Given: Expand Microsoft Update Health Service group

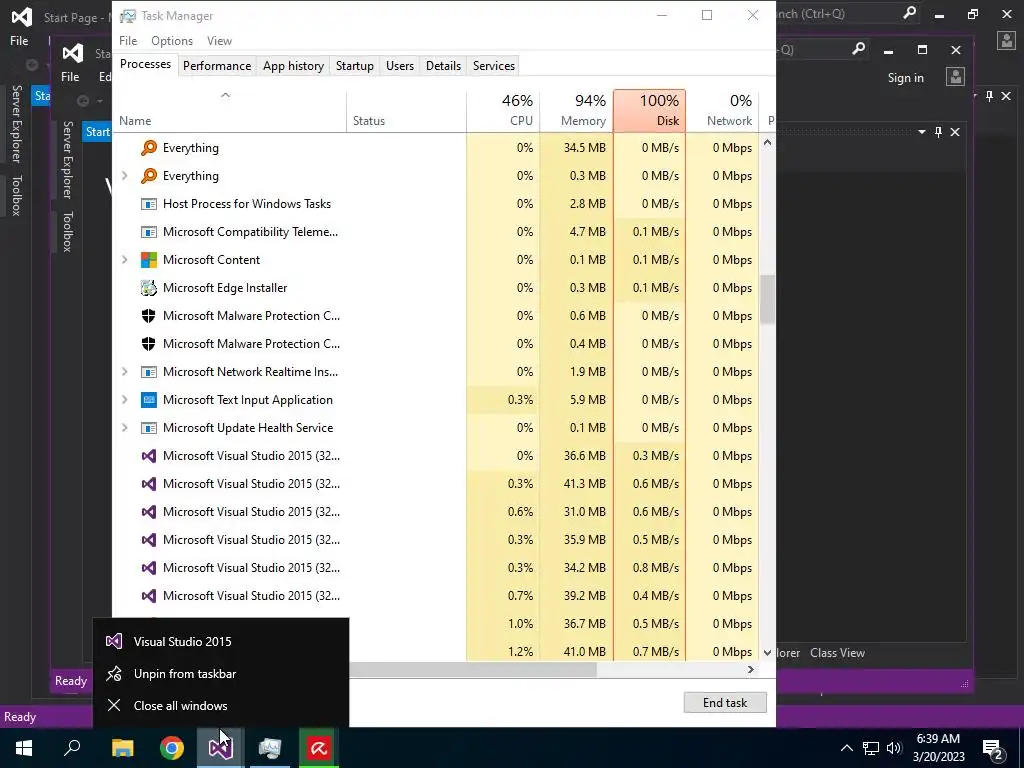Looking at the screenshot, I should point(125,428).
